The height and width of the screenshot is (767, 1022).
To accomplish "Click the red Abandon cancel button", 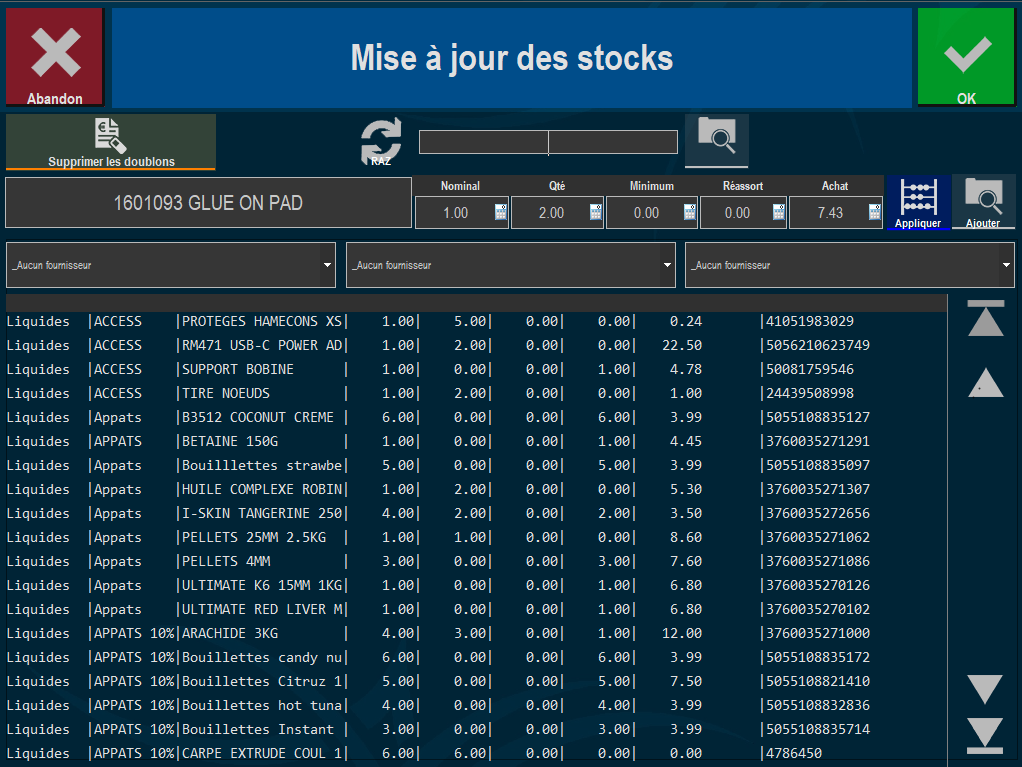I will 55,57.
